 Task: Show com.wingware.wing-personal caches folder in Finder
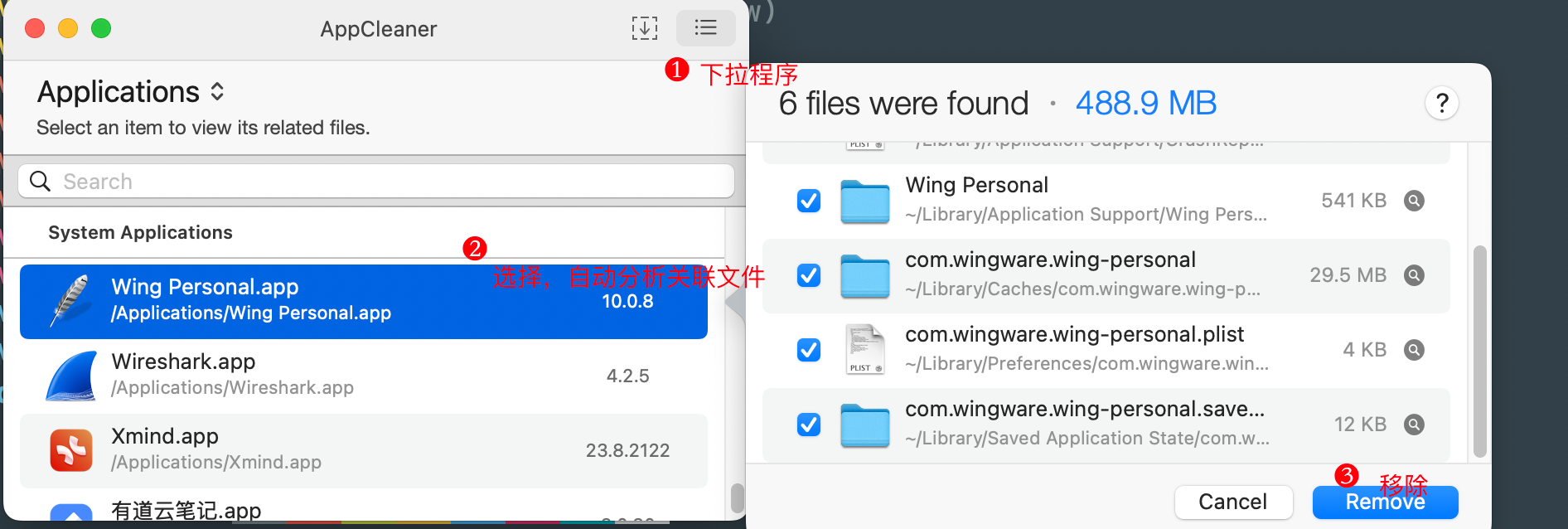pos(1414,275)
